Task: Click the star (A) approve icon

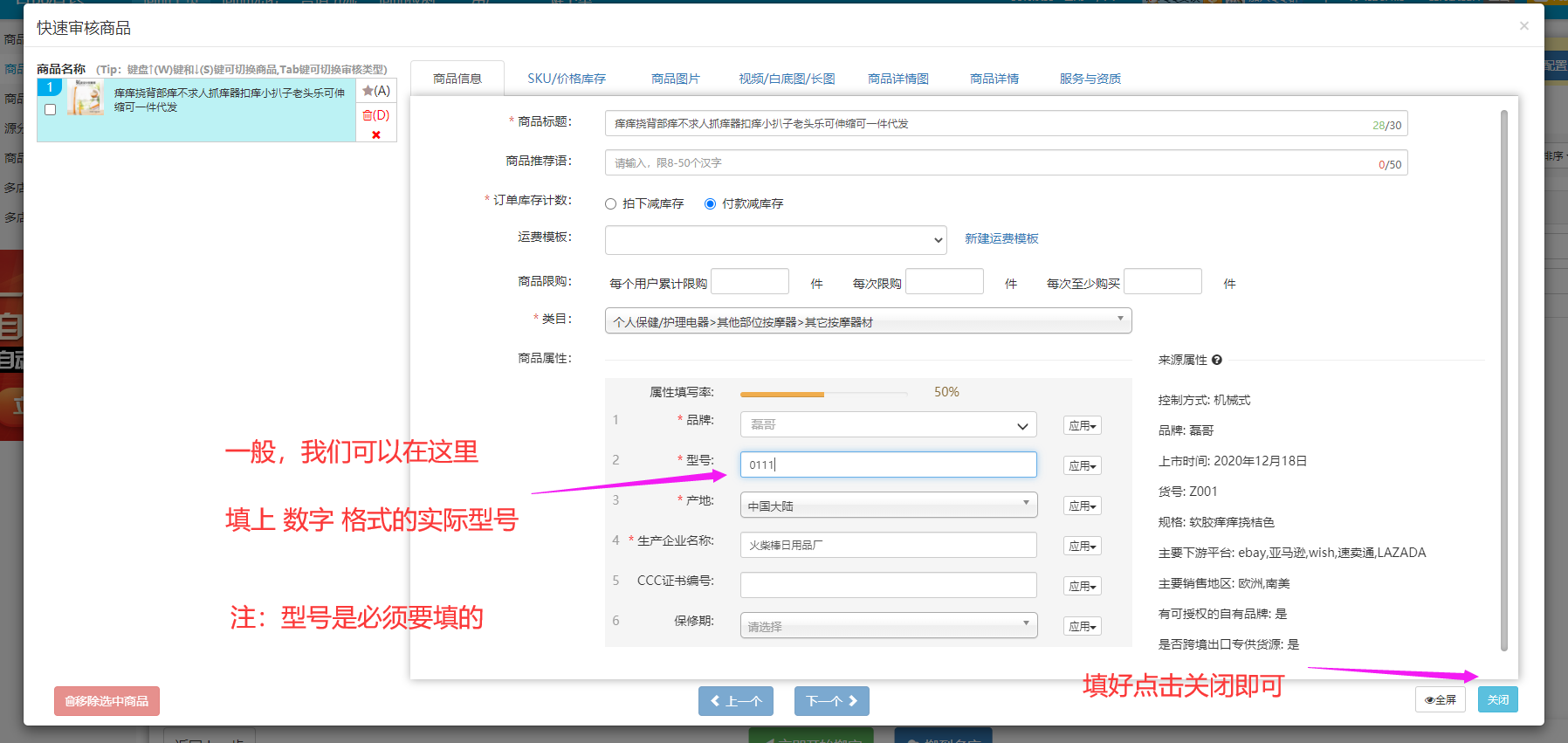Action: pyautogui.click(x=376, y=91)
